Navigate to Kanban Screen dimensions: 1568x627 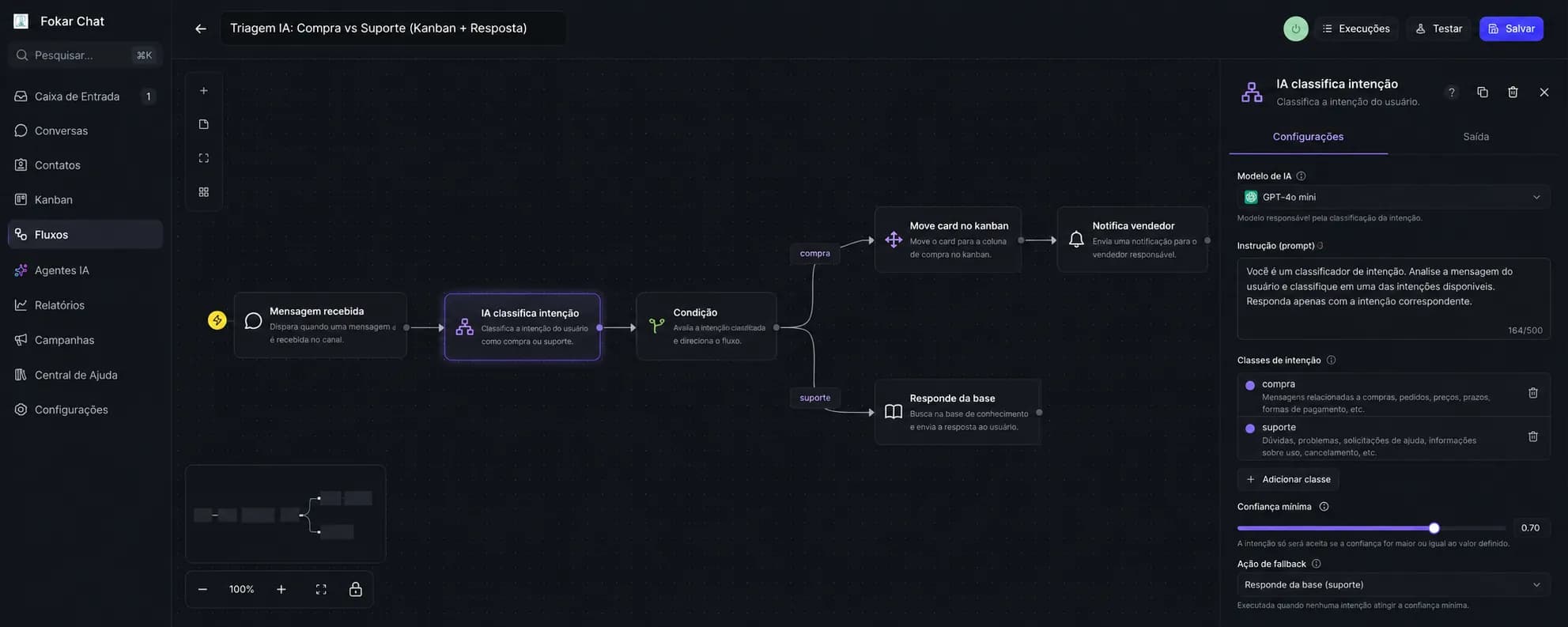[x=85, y=199]
